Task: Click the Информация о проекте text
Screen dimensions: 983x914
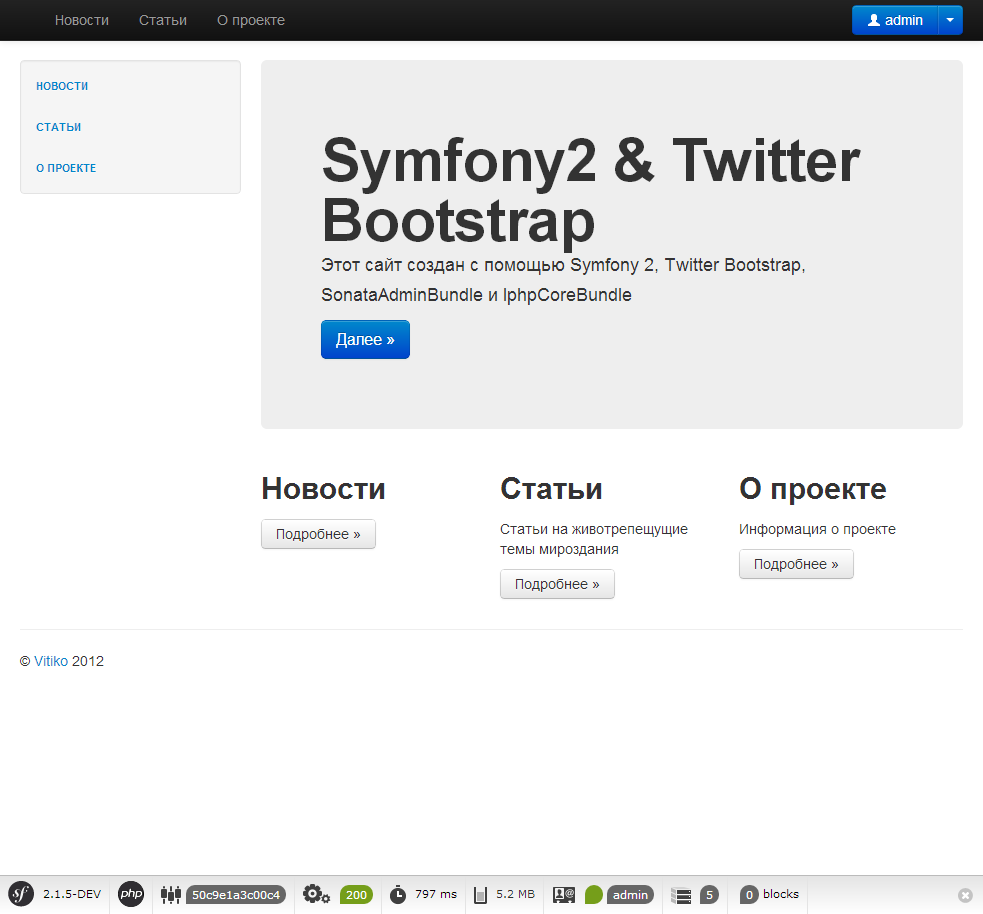Action: (817, 529)
